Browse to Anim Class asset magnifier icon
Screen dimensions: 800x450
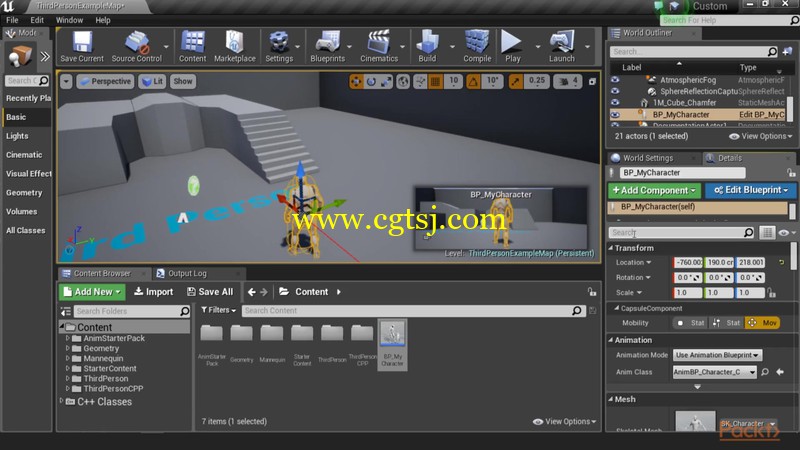[765, 372]
